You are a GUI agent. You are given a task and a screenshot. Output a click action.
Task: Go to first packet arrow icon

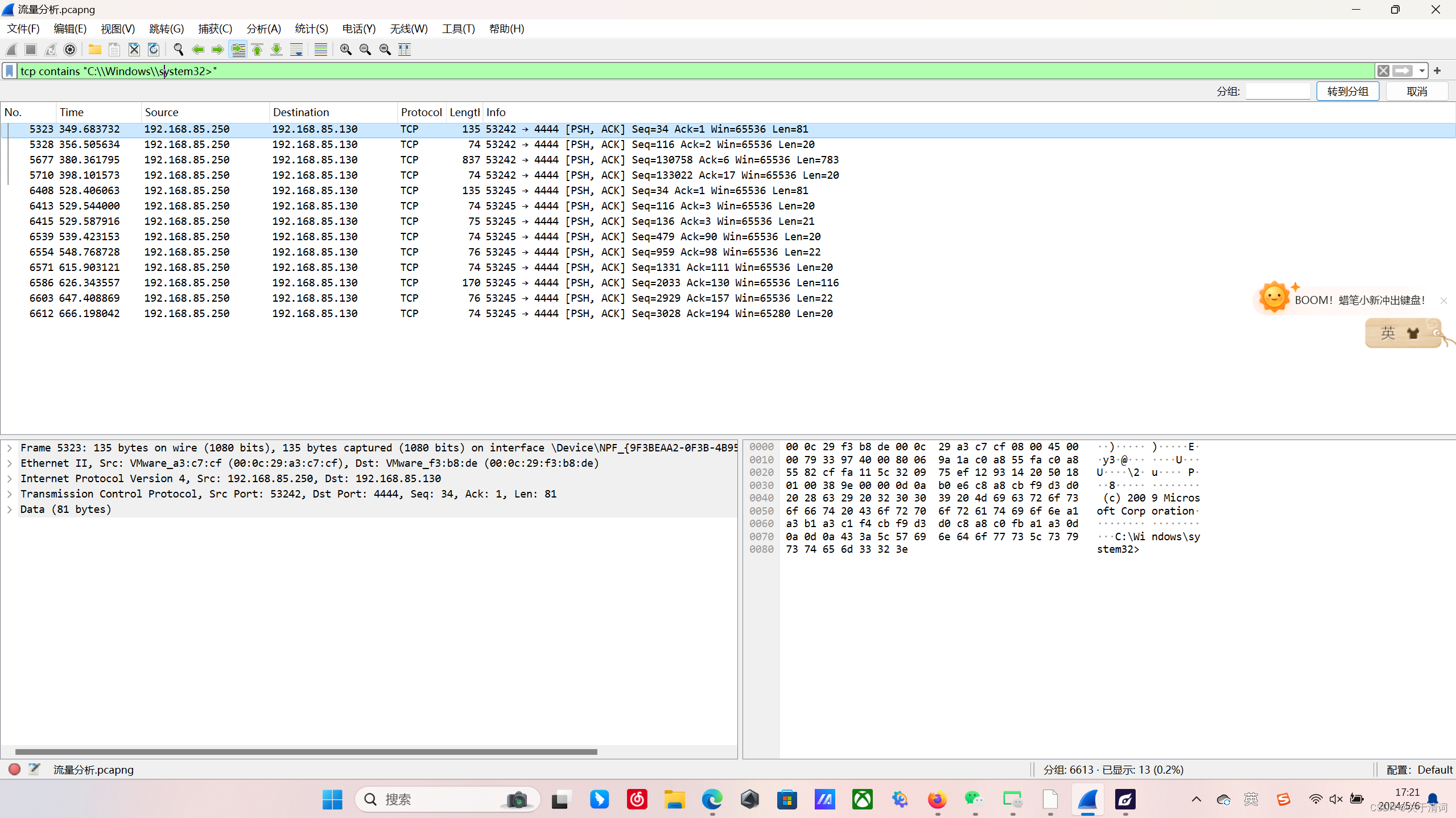tap(257, 50)
